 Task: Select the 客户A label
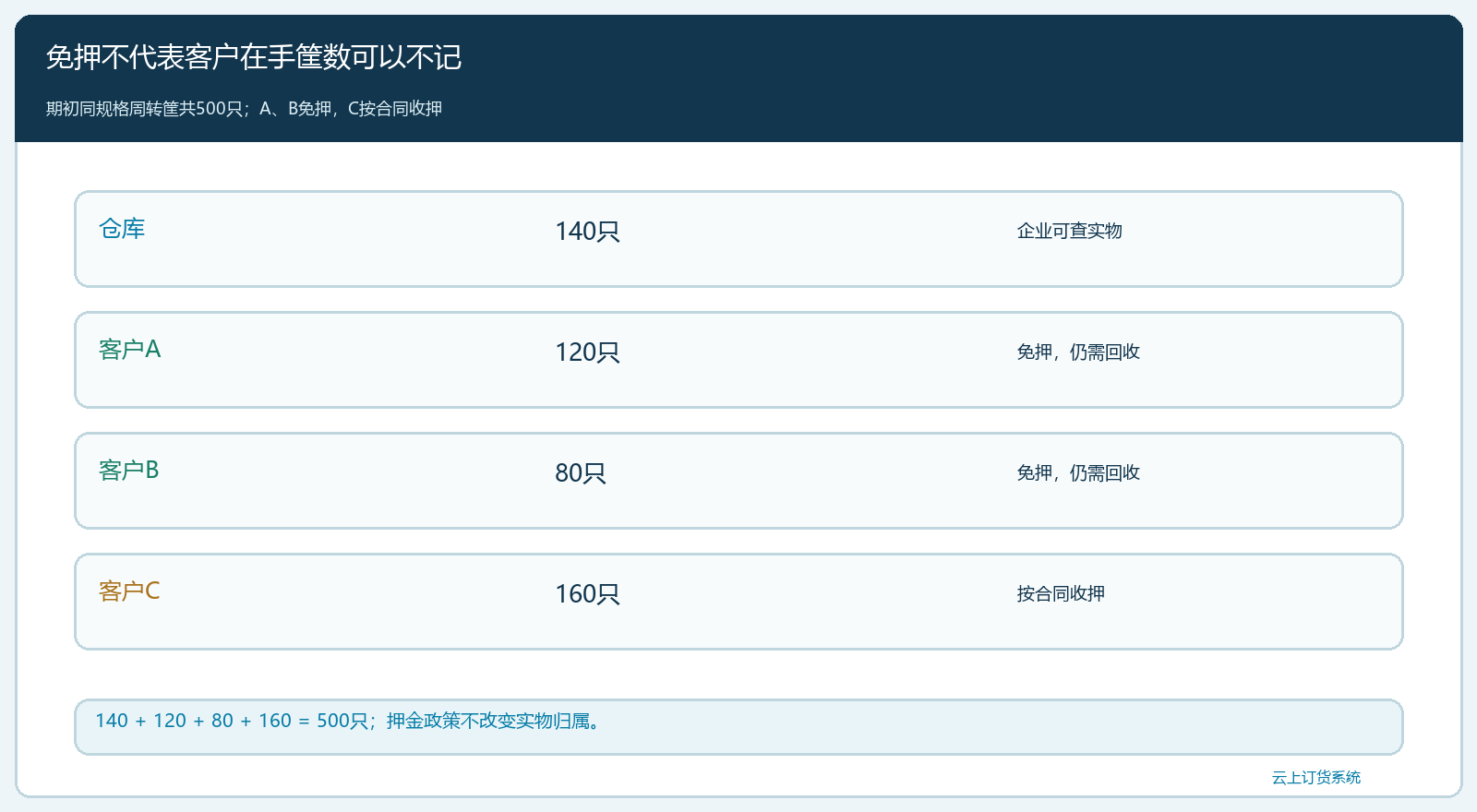129,350
